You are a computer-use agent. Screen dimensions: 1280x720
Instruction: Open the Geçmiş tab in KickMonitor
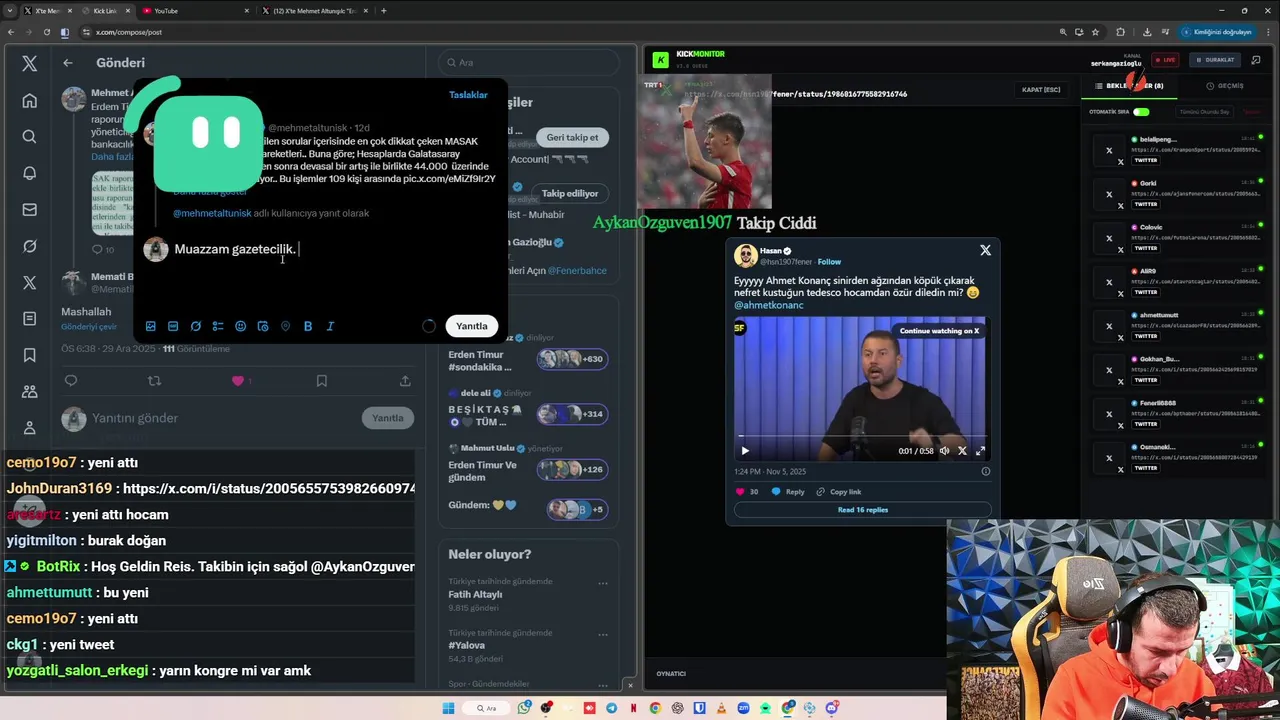tap(1225, 86)
